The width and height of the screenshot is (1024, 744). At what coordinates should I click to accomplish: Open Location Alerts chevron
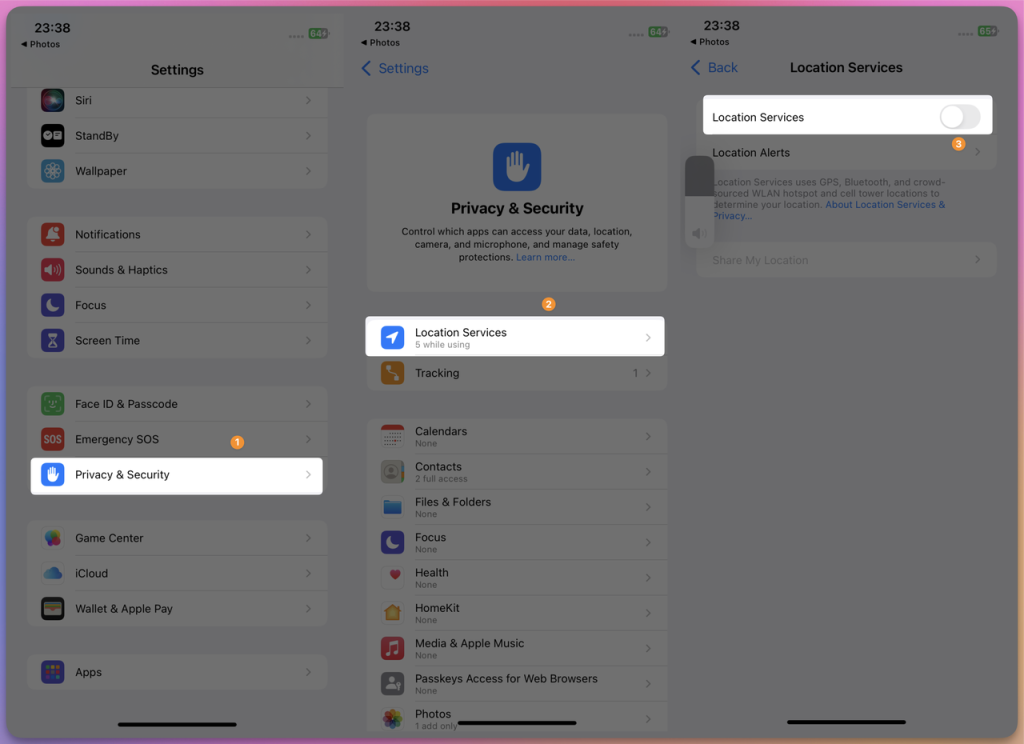pyautogui.click(x=978, y=152)
